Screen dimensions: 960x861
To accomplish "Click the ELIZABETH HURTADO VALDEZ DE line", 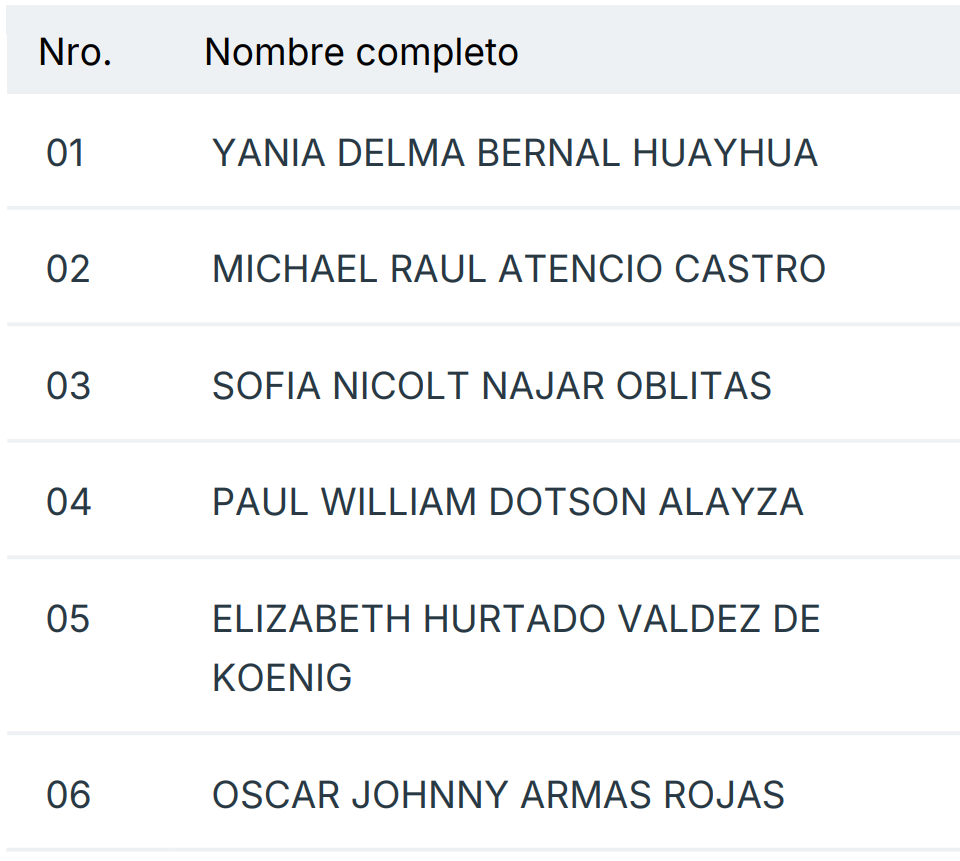I will (516, 619).
